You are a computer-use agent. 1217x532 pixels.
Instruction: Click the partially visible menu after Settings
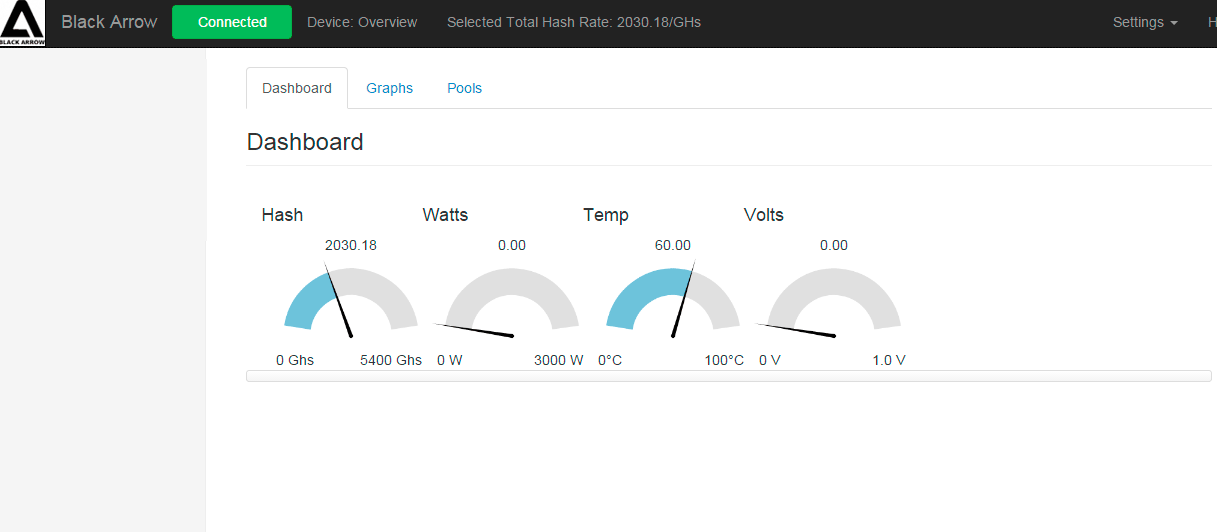click(1206, 22)
